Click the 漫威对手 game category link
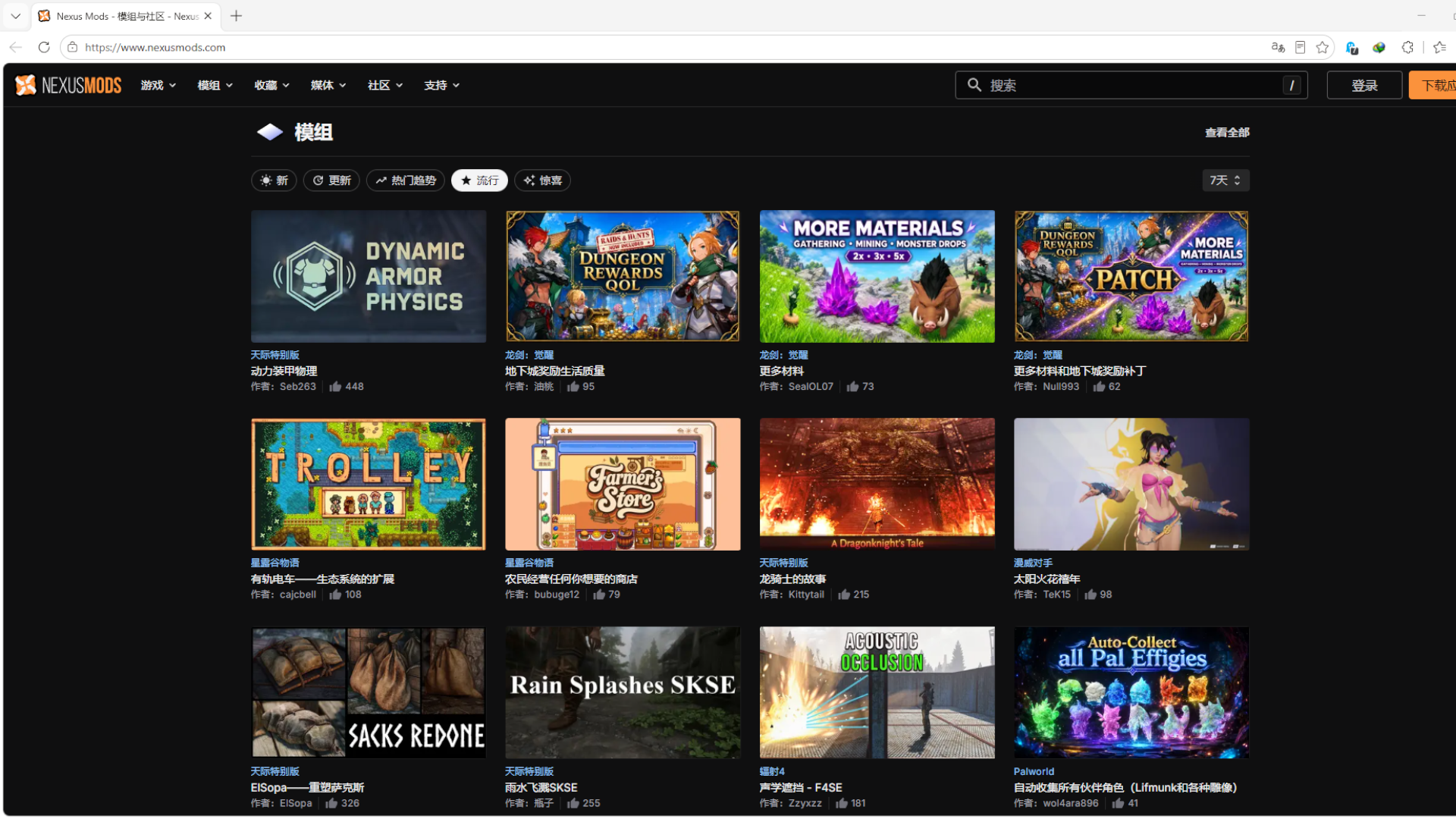This screenshot has width=1456, height=819. click(x=1033, y=563)
